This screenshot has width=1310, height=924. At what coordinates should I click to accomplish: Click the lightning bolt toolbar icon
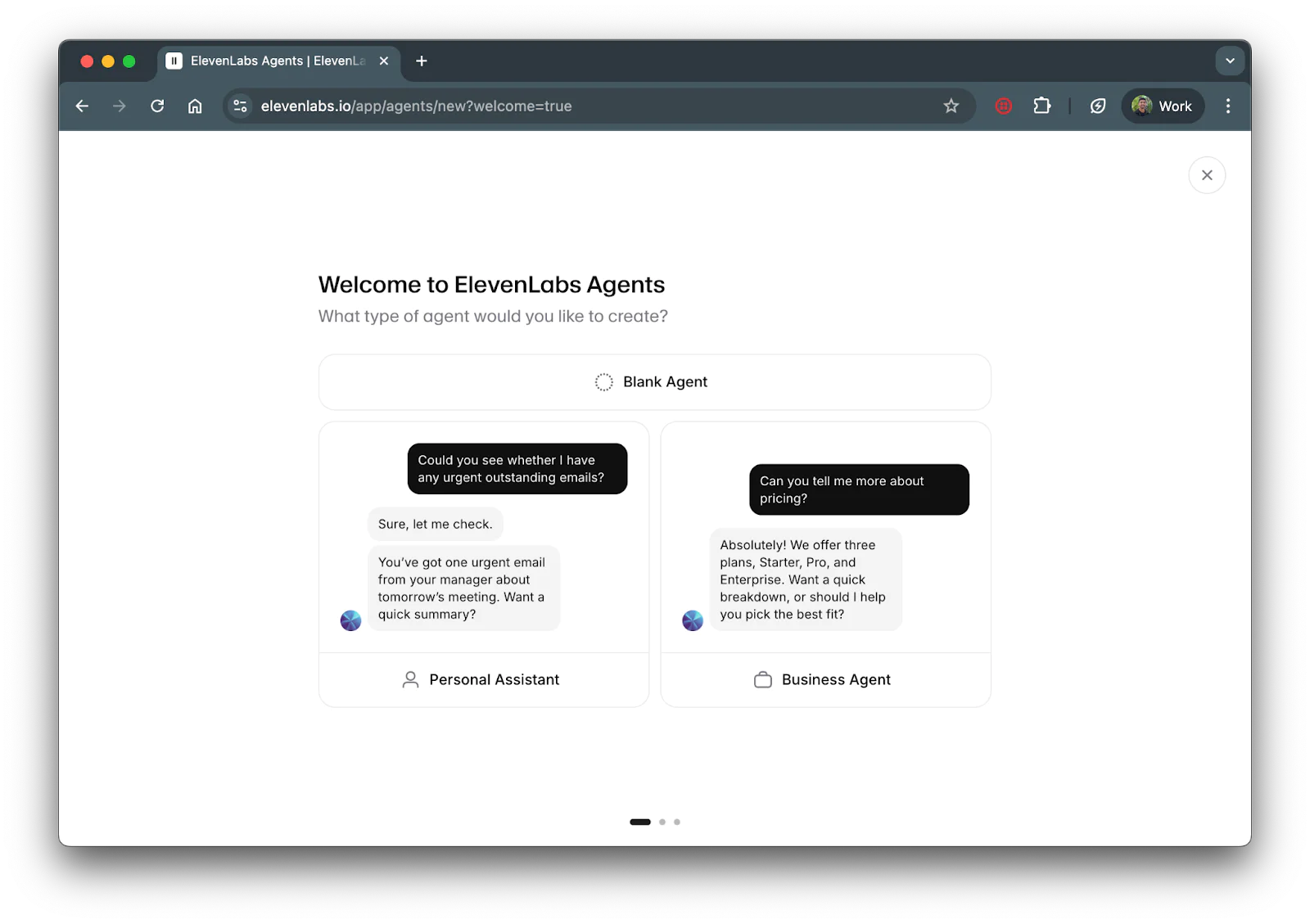click(1098, 106)
